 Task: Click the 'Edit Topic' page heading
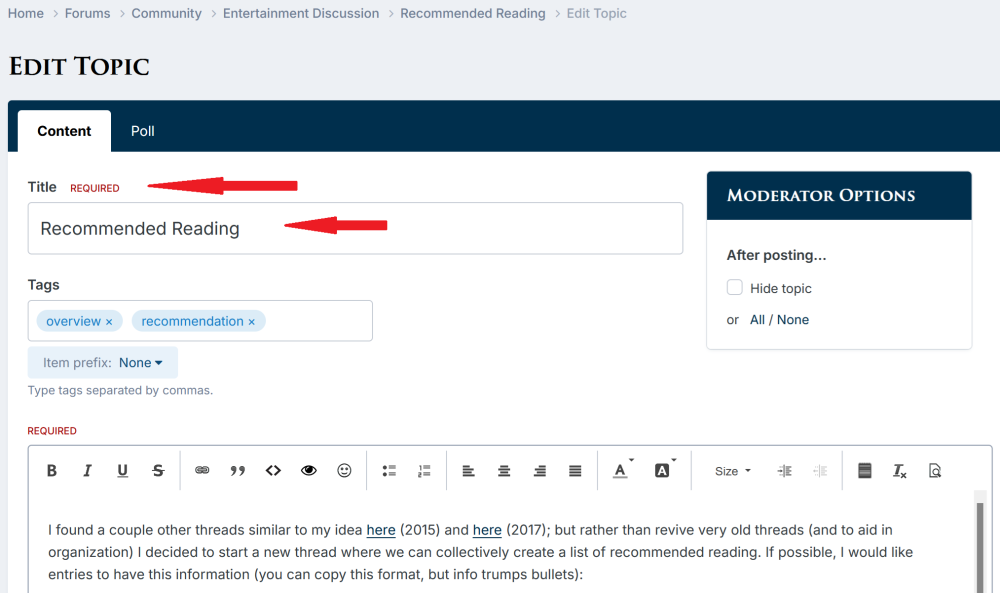pos(79,66)
